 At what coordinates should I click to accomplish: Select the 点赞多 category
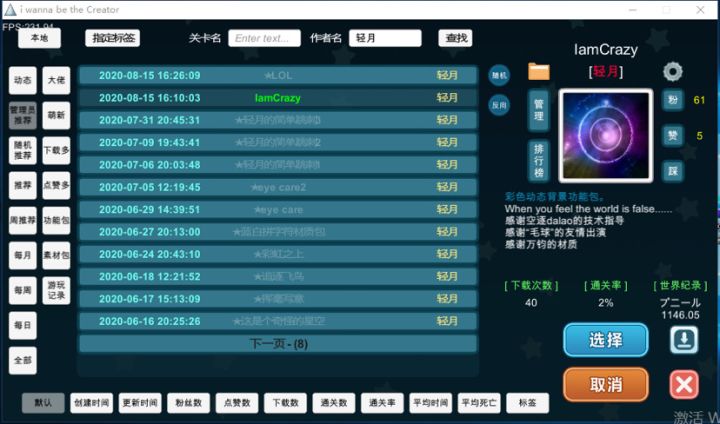tap(56, 186)
